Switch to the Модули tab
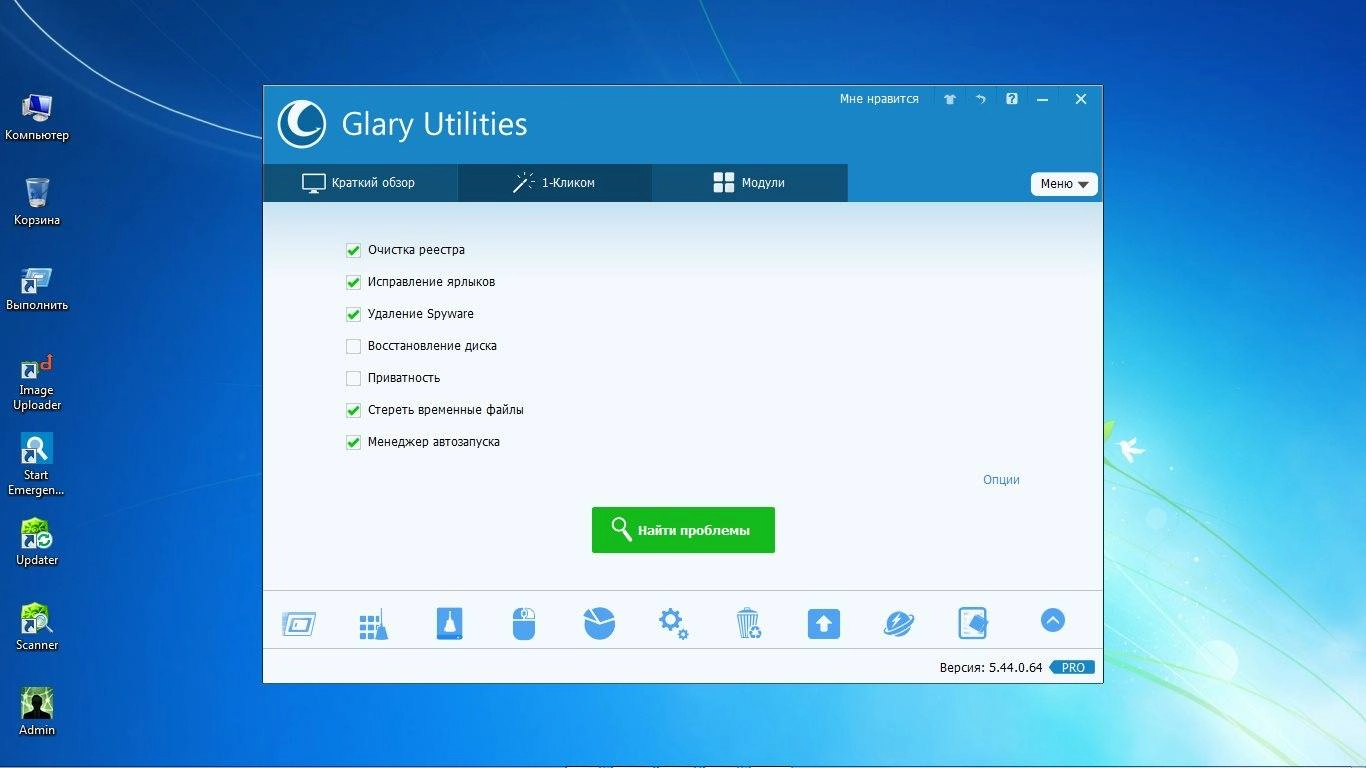The image size is (1366, 768). [750, 183]
